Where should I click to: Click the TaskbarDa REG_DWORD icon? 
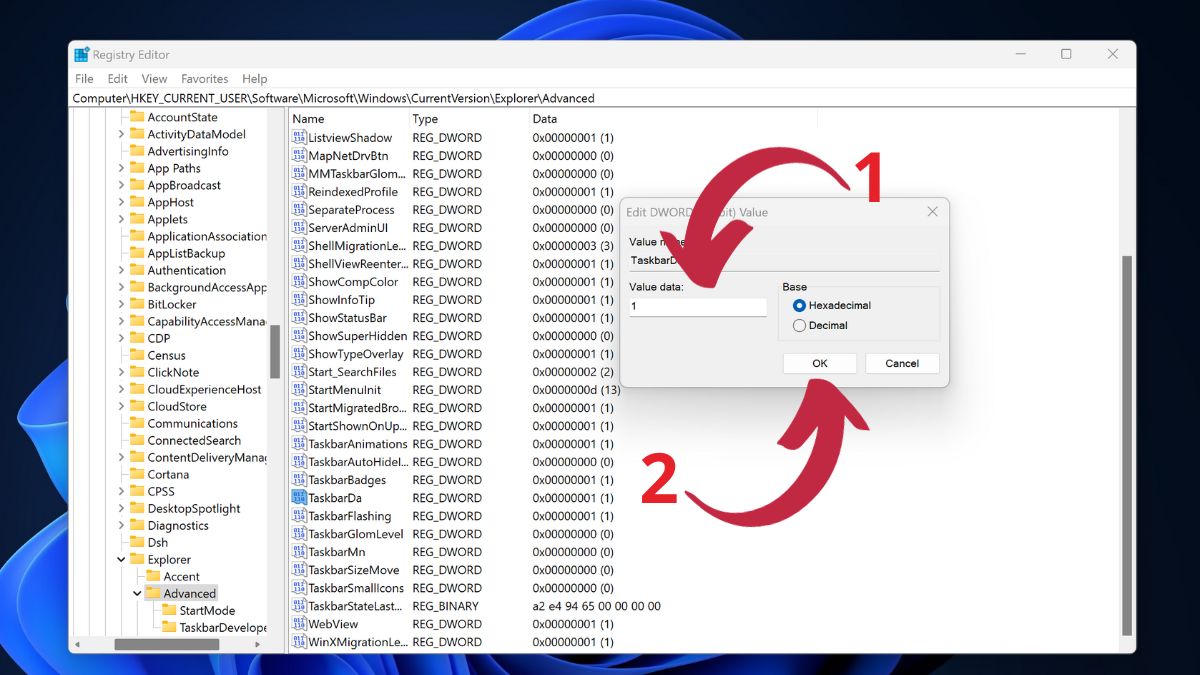(299, 498)
